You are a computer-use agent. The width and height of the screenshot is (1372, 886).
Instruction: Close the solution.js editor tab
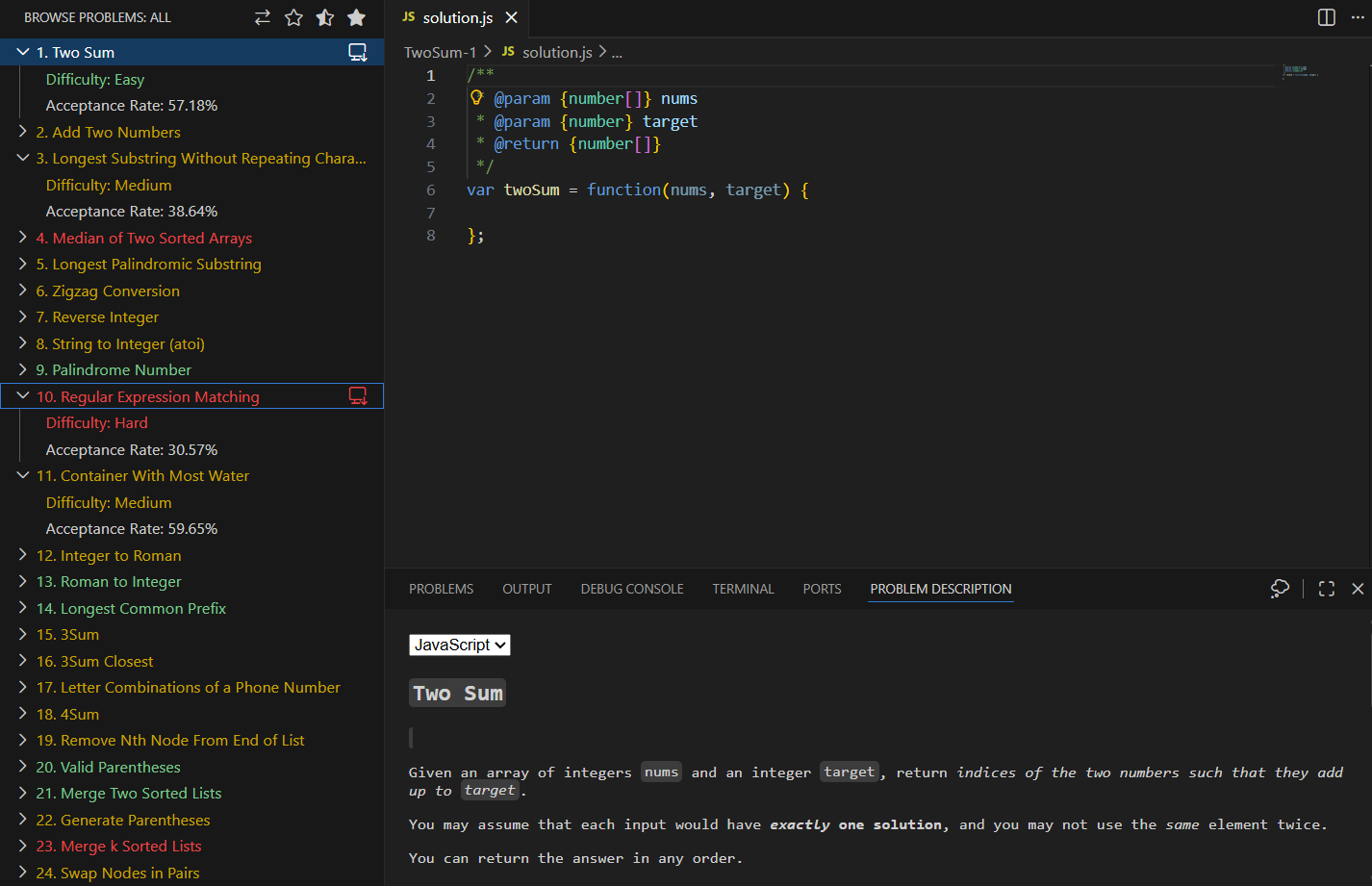point(512,17)
